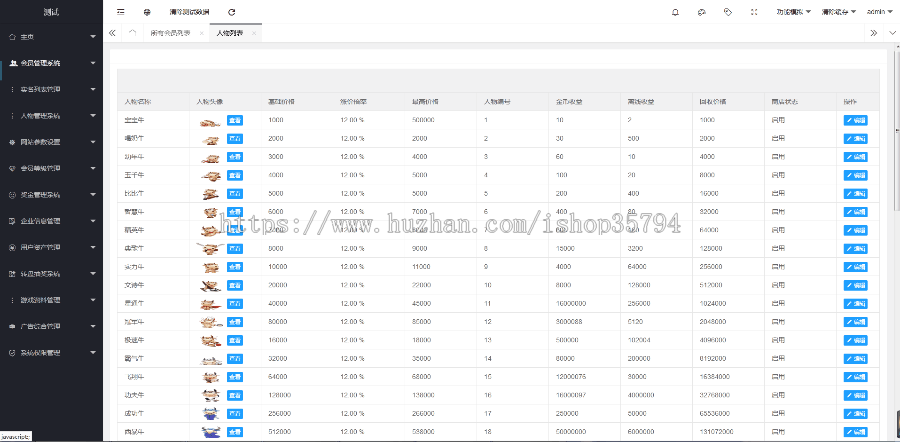Open notifications via the bell icon
900x442 pixels.
[675, 12]
